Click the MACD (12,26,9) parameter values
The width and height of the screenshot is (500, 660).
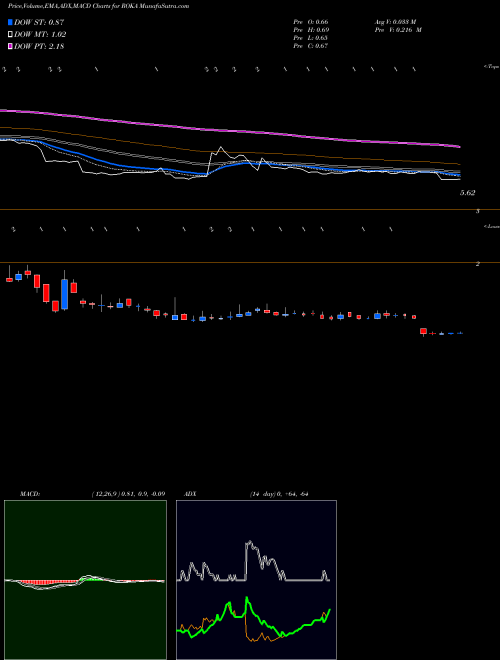(x=128, y=494)
